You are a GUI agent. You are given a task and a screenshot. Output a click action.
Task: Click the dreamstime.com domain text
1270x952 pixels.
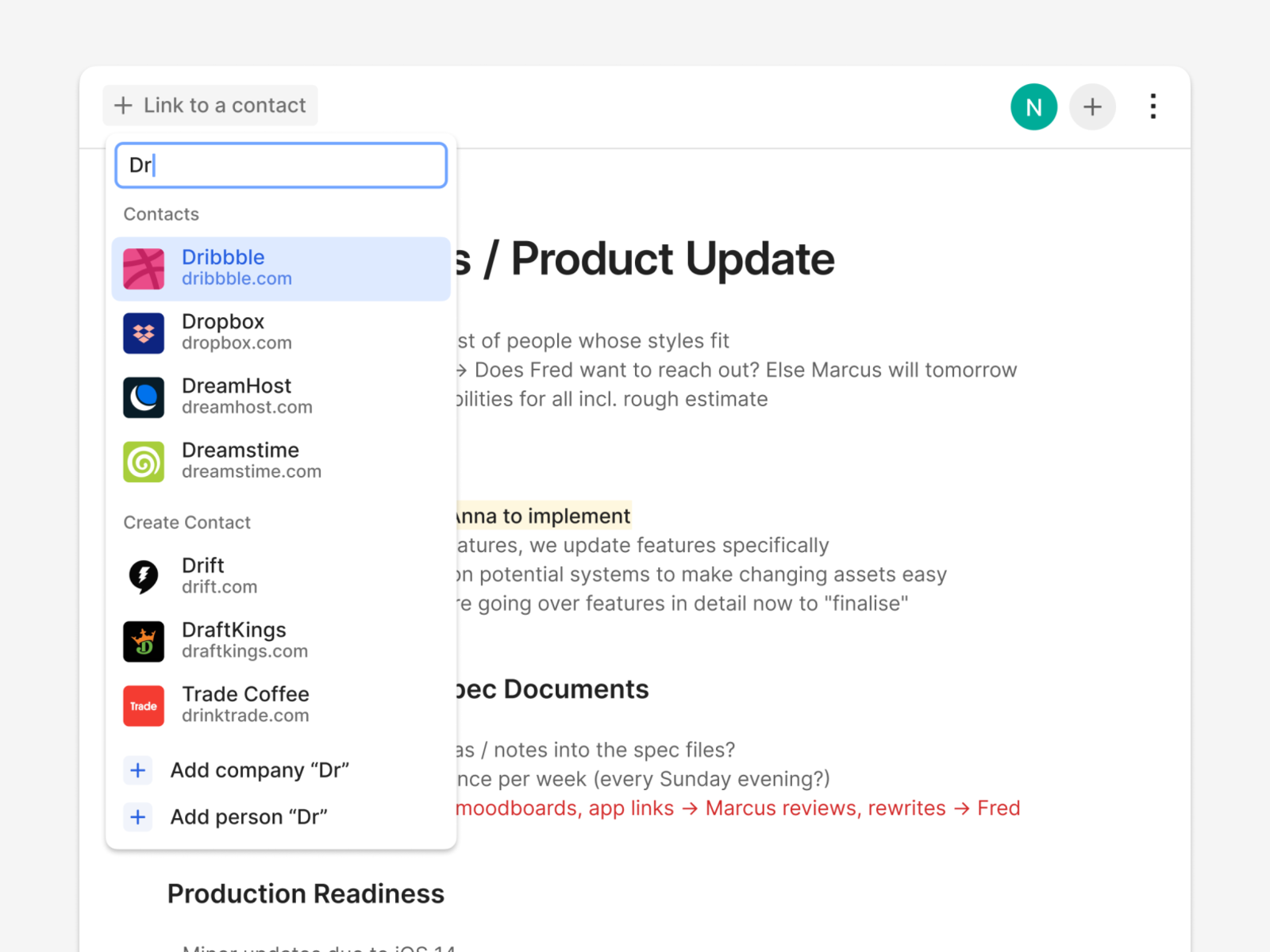[x=252, y=471]
